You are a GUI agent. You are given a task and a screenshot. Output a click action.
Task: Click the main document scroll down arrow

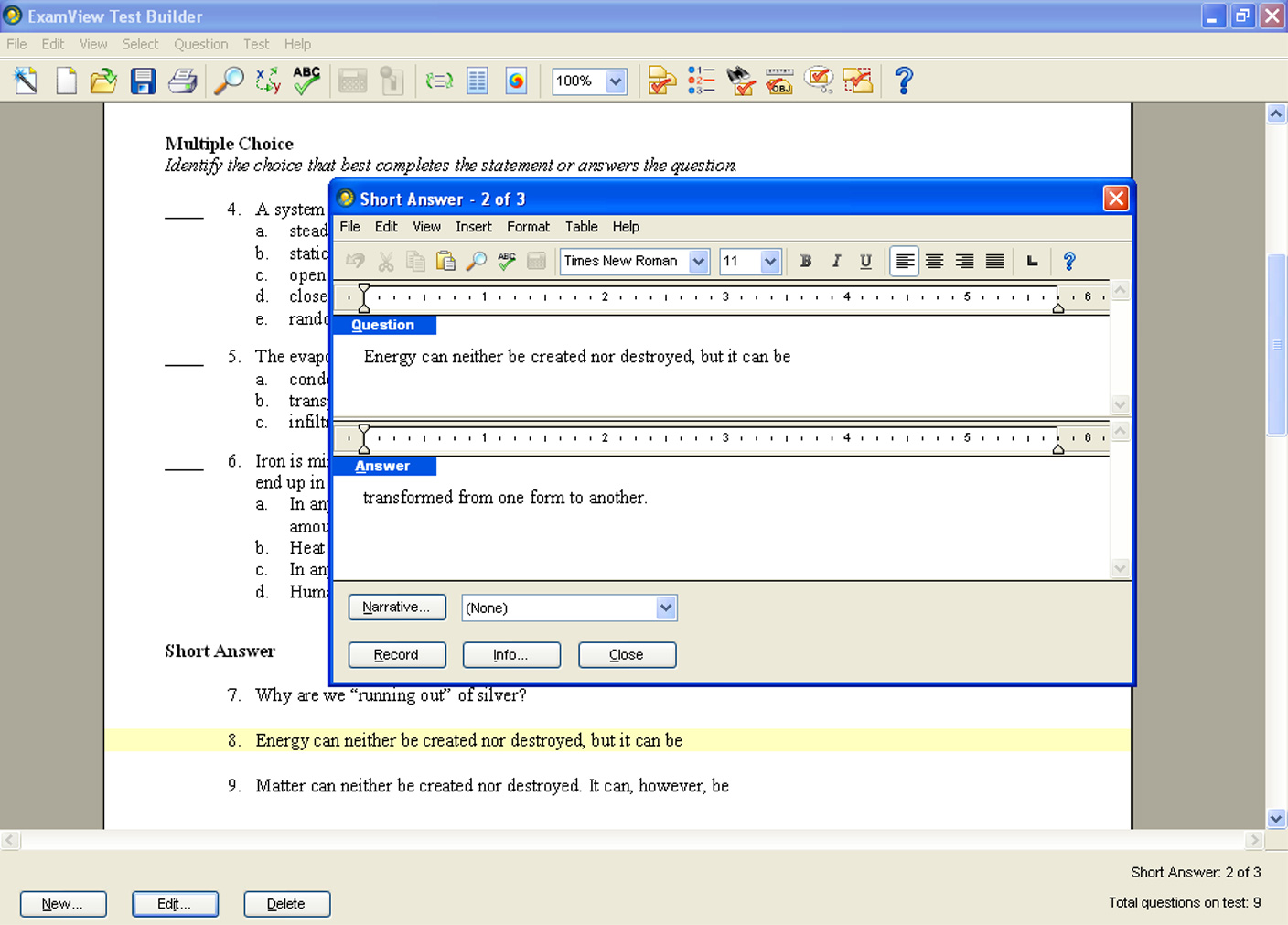[1277, 819]
